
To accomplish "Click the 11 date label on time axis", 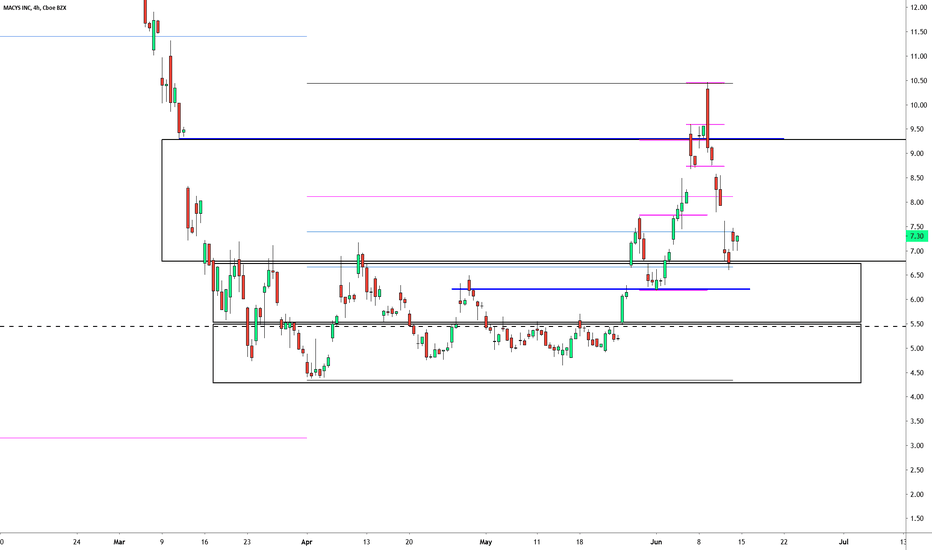I will pos(537,542).
